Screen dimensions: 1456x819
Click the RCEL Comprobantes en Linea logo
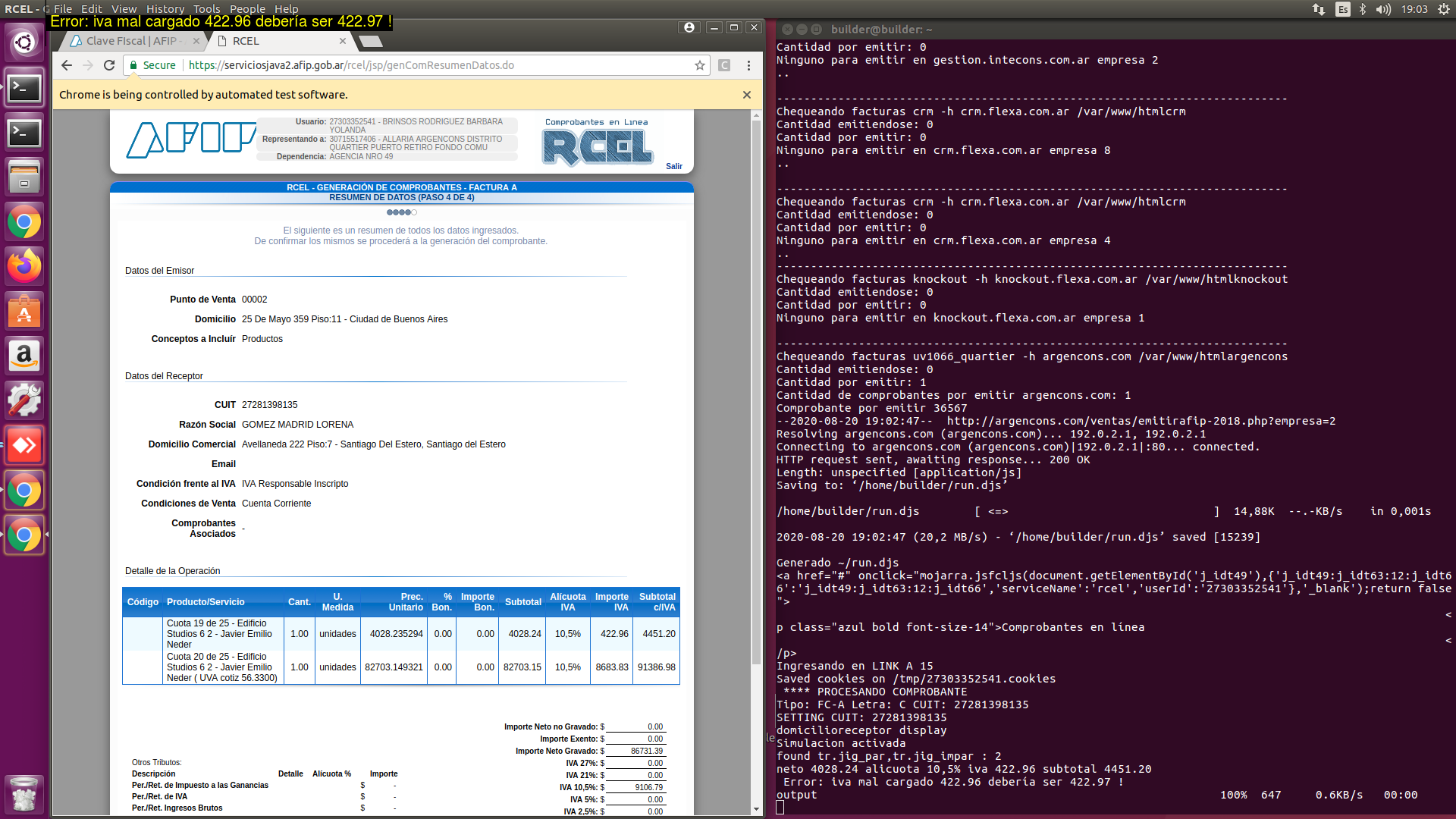598,143
